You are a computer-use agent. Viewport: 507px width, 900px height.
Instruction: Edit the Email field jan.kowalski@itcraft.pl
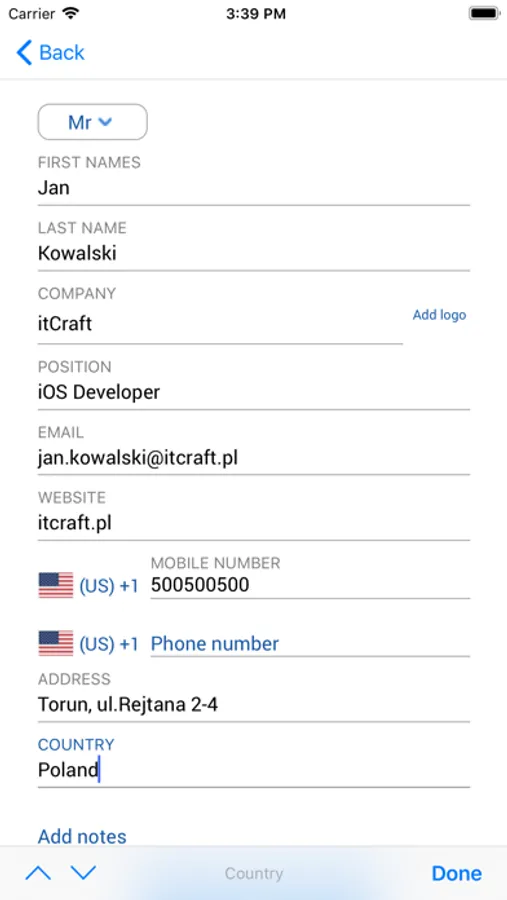click(x=254, y=458)
